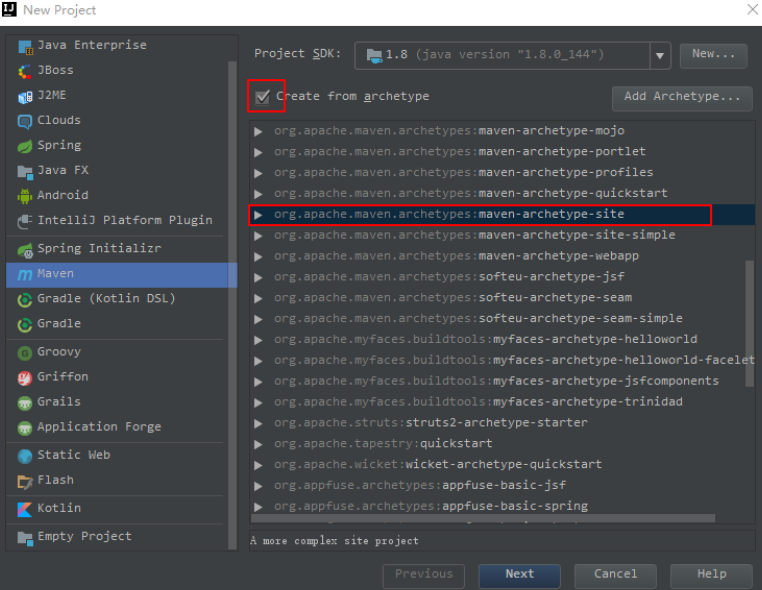Click the archetype list vertical scrollbar
This screenshot has height=590, width=762.
(x=749, y=323)
